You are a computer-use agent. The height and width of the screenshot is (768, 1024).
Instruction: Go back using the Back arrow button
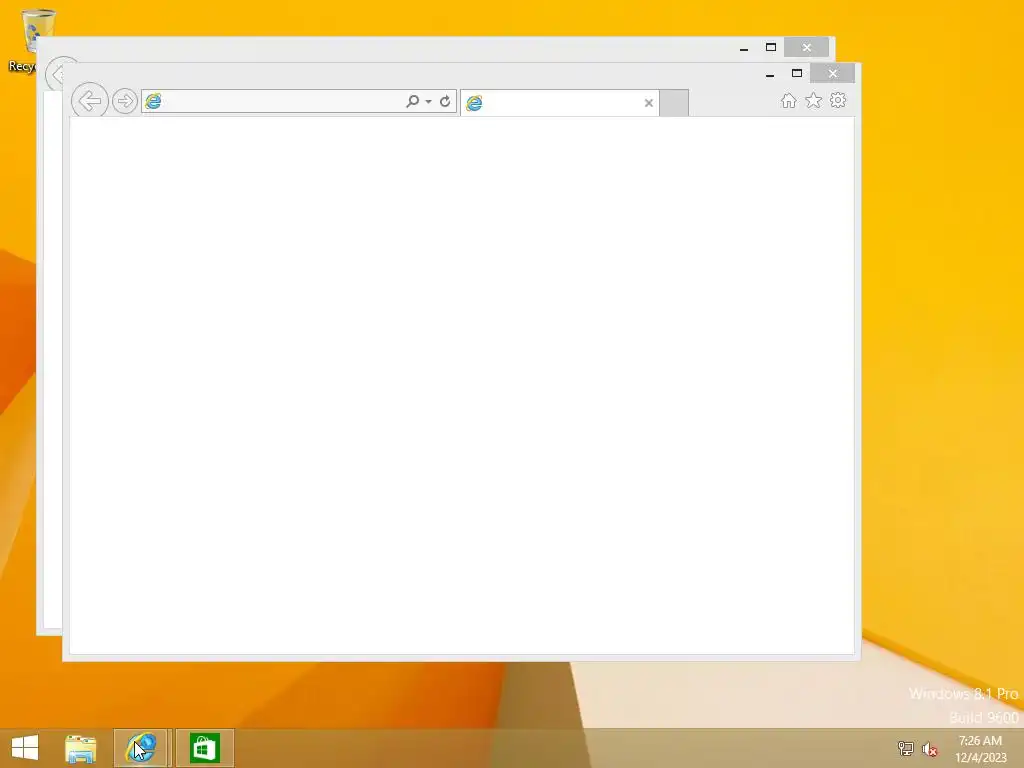[x=89, y=101]
